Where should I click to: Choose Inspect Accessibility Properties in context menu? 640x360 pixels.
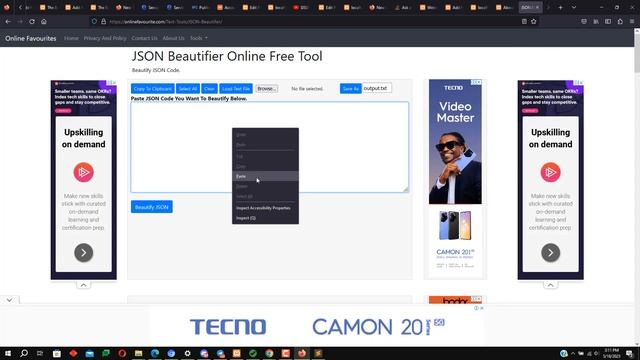pyautogui.click(x=265, y=208)
